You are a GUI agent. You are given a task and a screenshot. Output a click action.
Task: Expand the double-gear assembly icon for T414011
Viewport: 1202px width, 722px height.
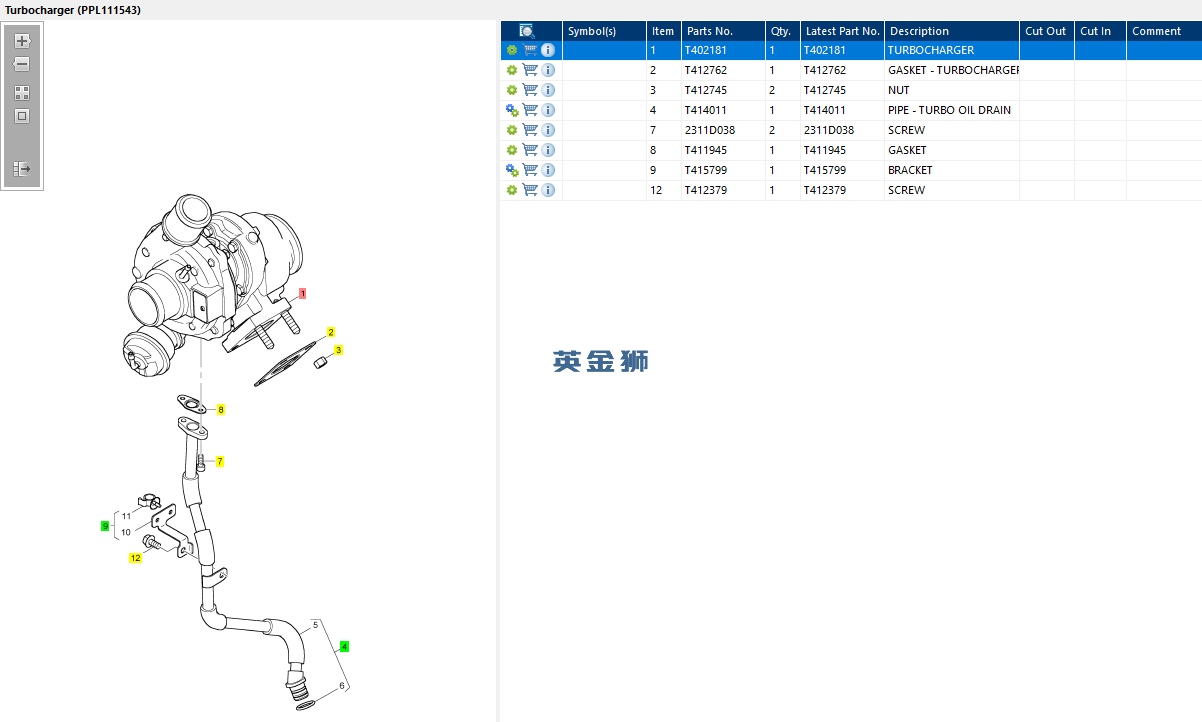(512, 110)
